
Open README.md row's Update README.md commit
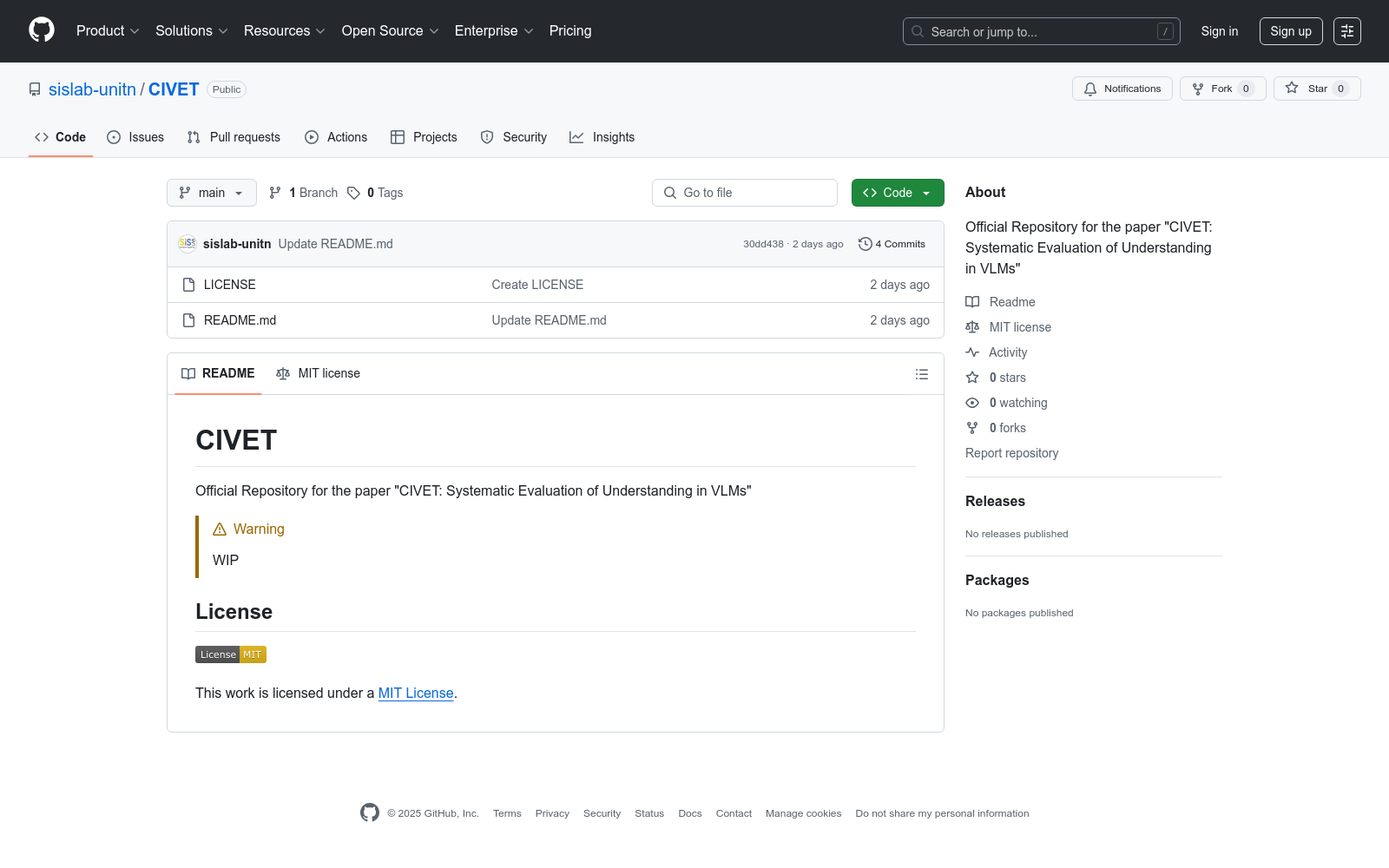549,320
